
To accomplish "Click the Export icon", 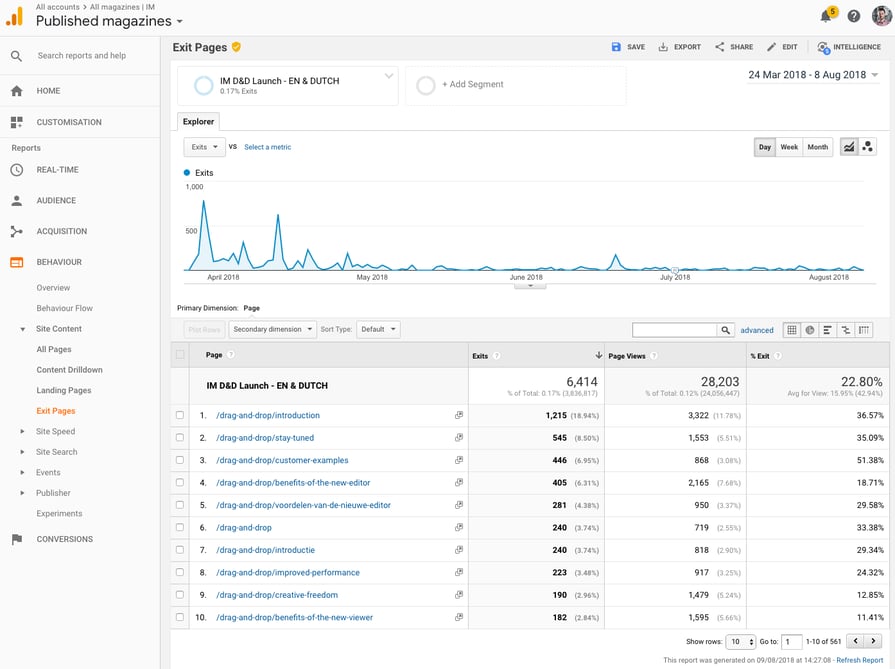I will tap(663, 47).
